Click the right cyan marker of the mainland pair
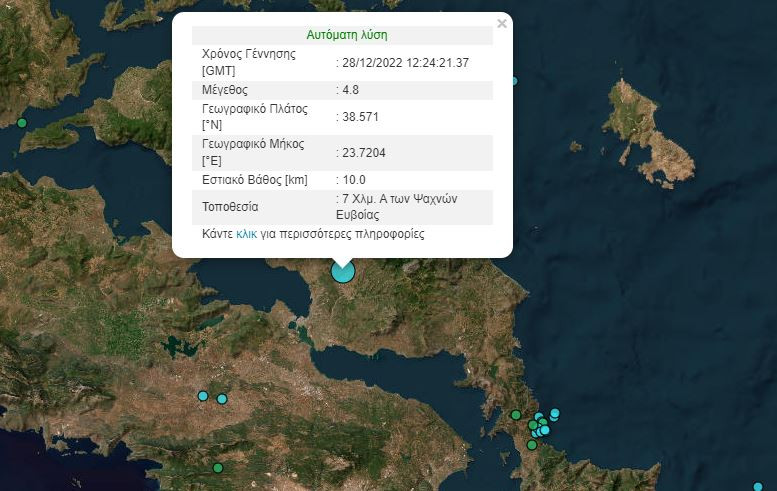The height and width of the screenshot is (491, 777). [x=222, y=399]
